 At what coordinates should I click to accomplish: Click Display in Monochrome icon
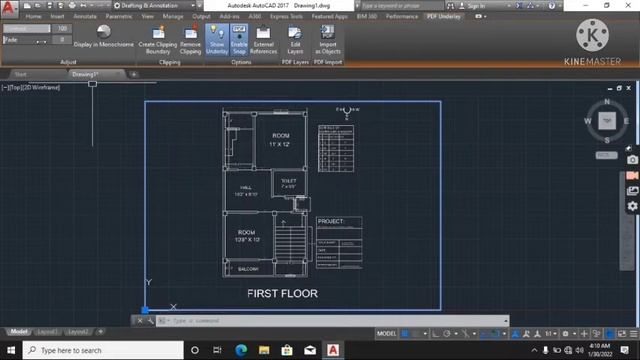[x=104, y=32]
